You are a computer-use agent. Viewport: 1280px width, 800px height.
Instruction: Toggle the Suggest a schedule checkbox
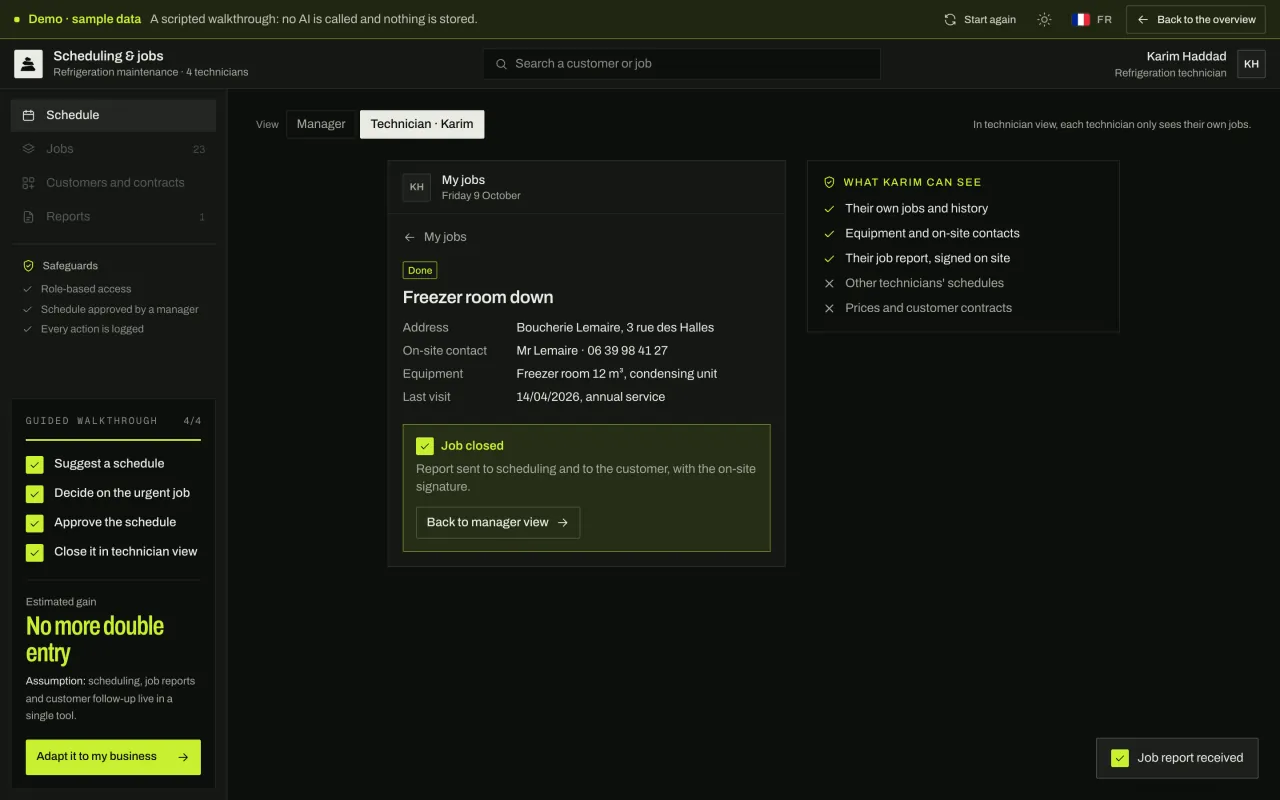pyautogui.click(x=35, y=464)
